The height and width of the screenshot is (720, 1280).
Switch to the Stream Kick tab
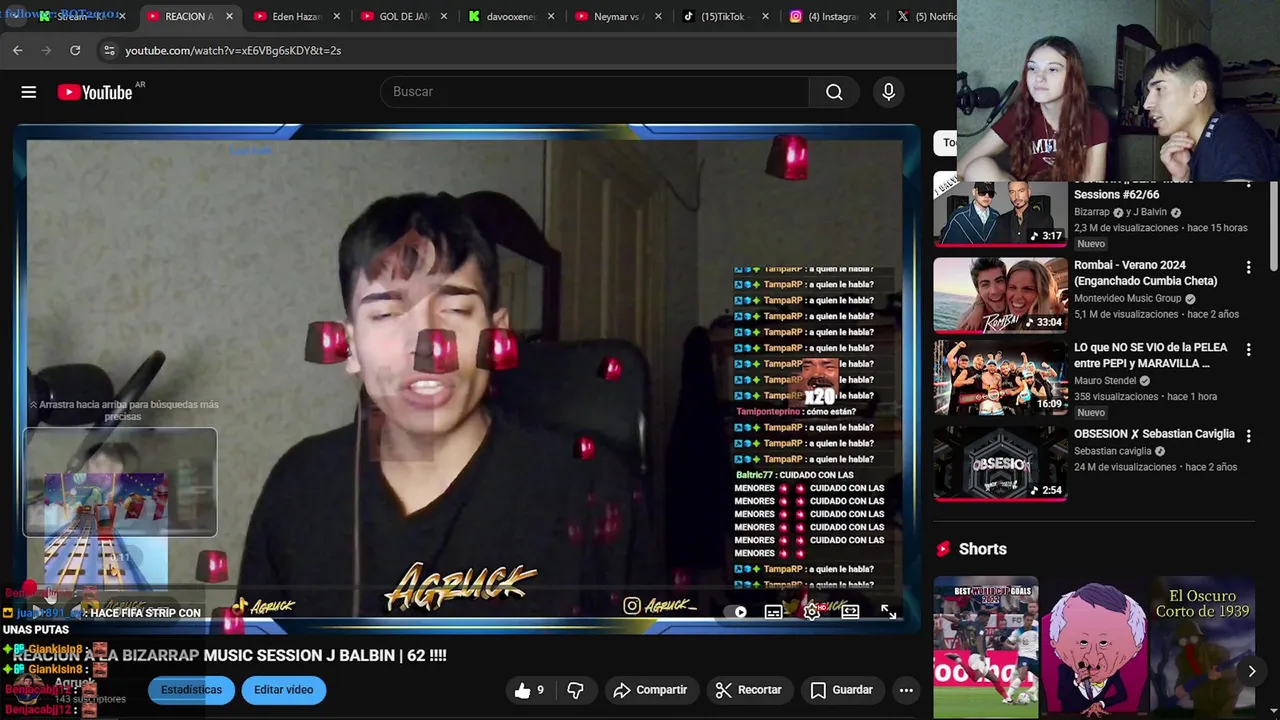76,16
